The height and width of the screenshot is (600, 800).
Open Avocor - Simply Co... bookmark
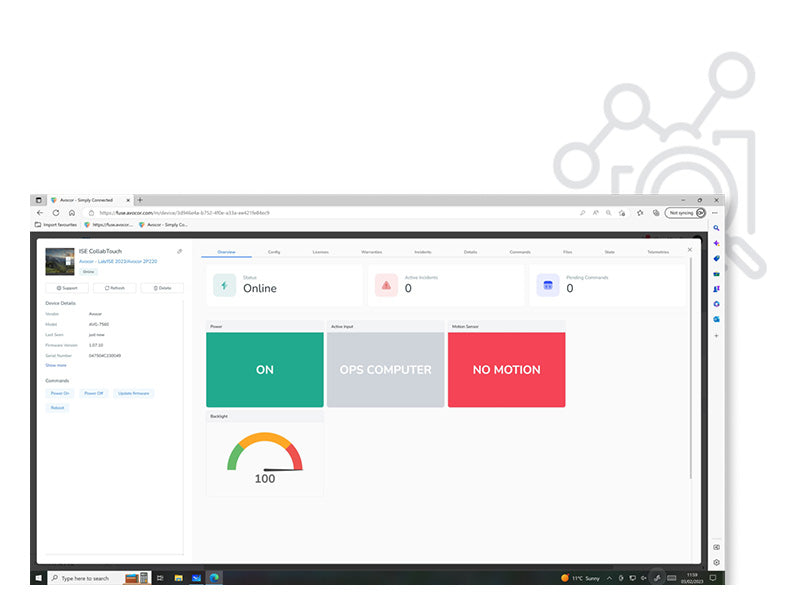(x=163, y=224)
